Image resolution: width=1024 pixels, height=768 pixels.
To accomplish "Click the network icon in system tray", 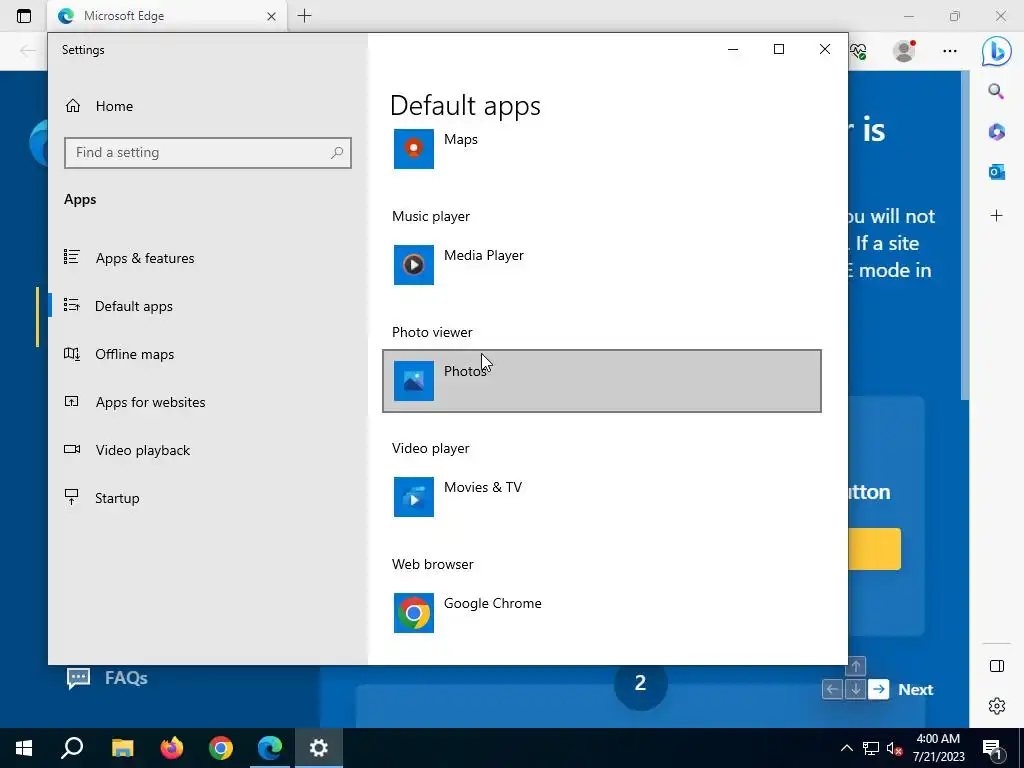I will [871, 748].
